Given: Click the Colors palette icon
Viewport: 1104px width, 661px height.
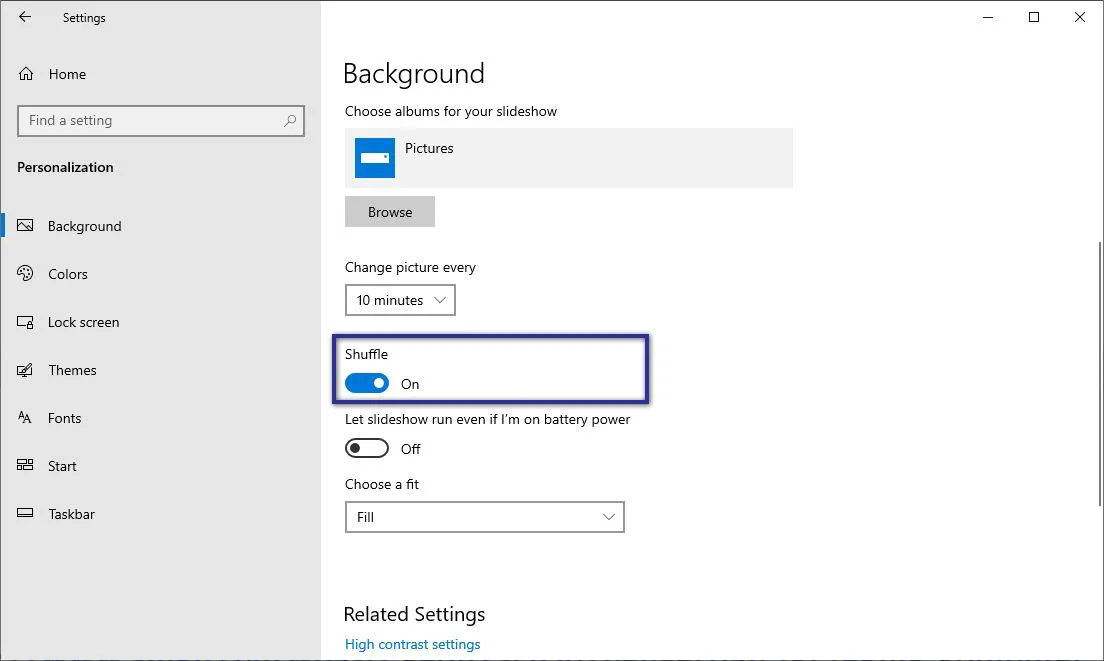Looking at the screenshot, I should pyautogui.click(x=26, y=274).
